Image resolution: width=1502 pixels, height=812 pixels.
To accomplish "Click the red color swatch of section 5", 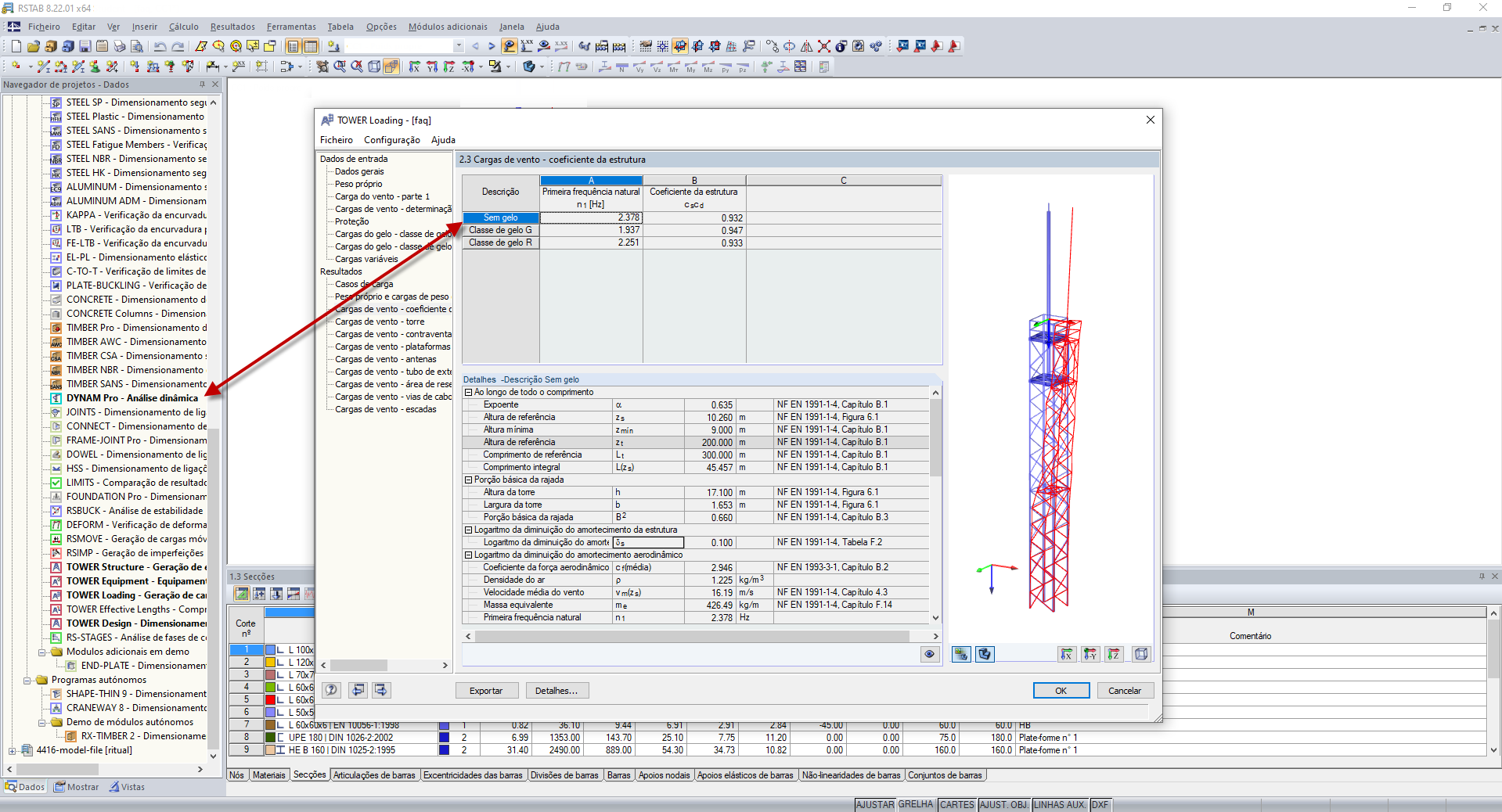I will pos(270,699).
